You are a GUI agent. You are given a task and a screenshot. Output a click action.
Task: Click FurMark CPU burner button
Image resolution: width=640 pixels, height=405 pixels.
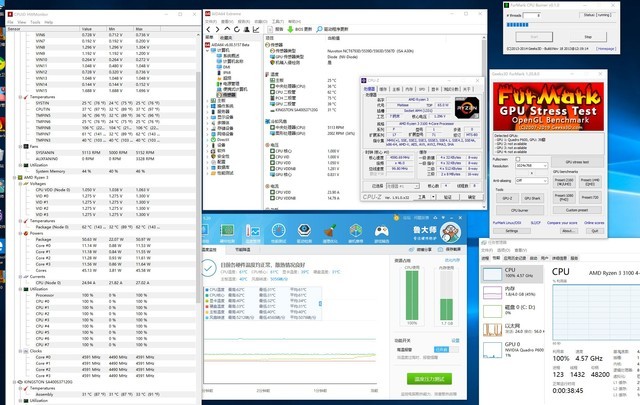[520, 210]
